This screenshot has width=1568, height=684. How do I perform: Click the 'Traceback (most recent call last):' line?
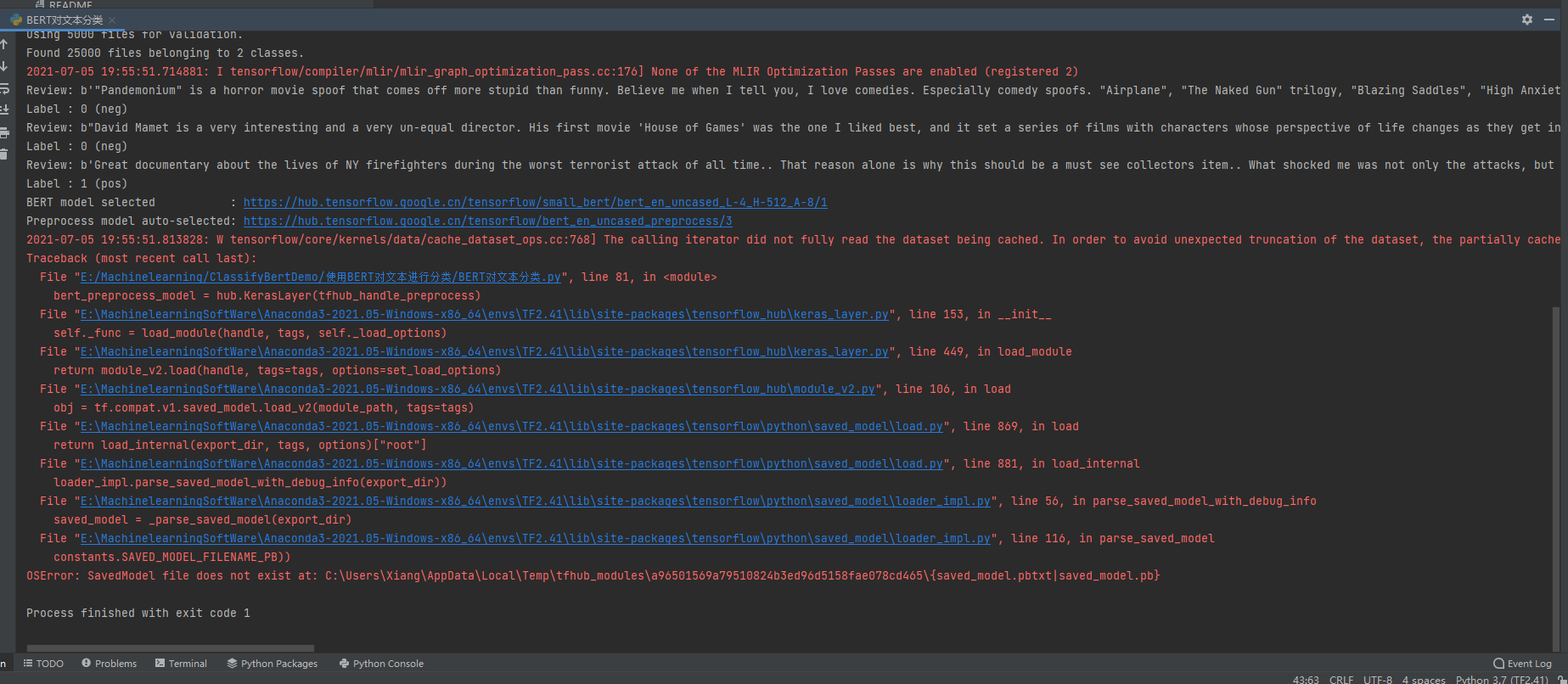pos(141,258)
